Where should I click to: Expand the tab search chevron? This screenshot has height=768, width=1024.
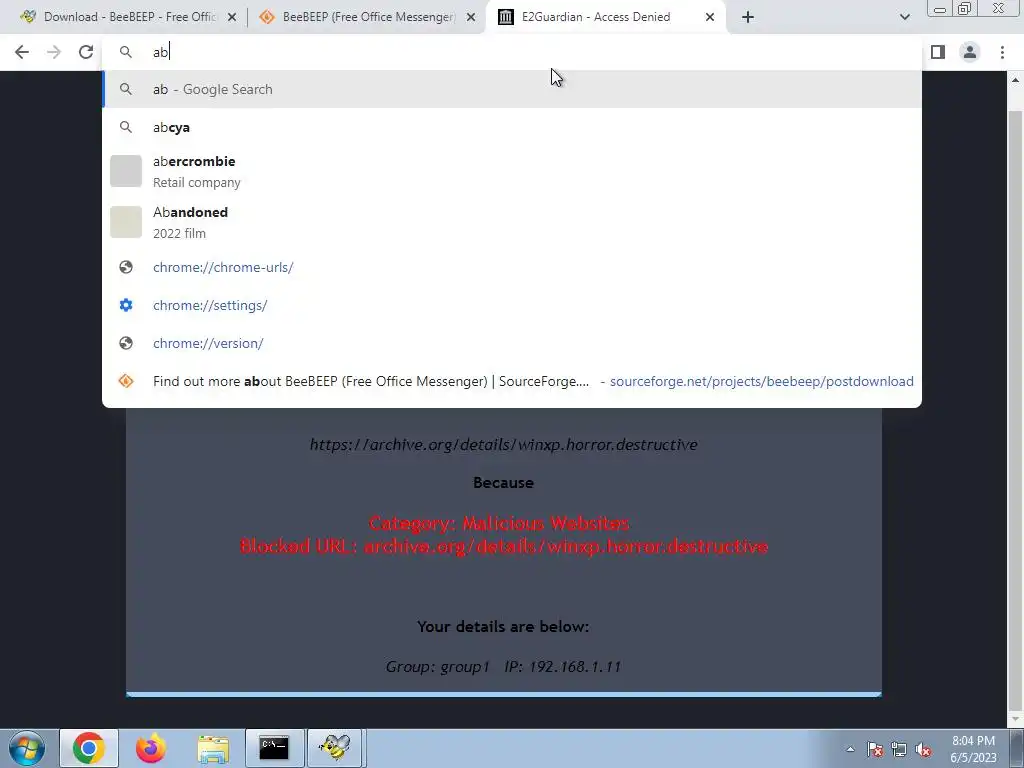[904, 17]
